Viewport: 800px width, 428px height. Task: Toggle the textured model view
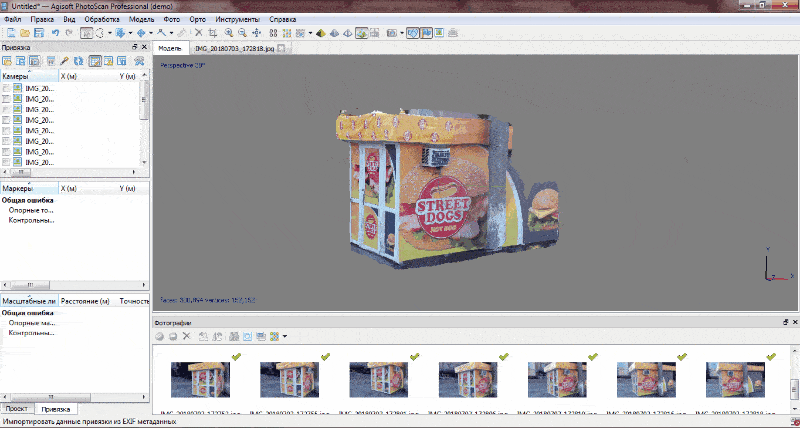[x=362, y=33]
